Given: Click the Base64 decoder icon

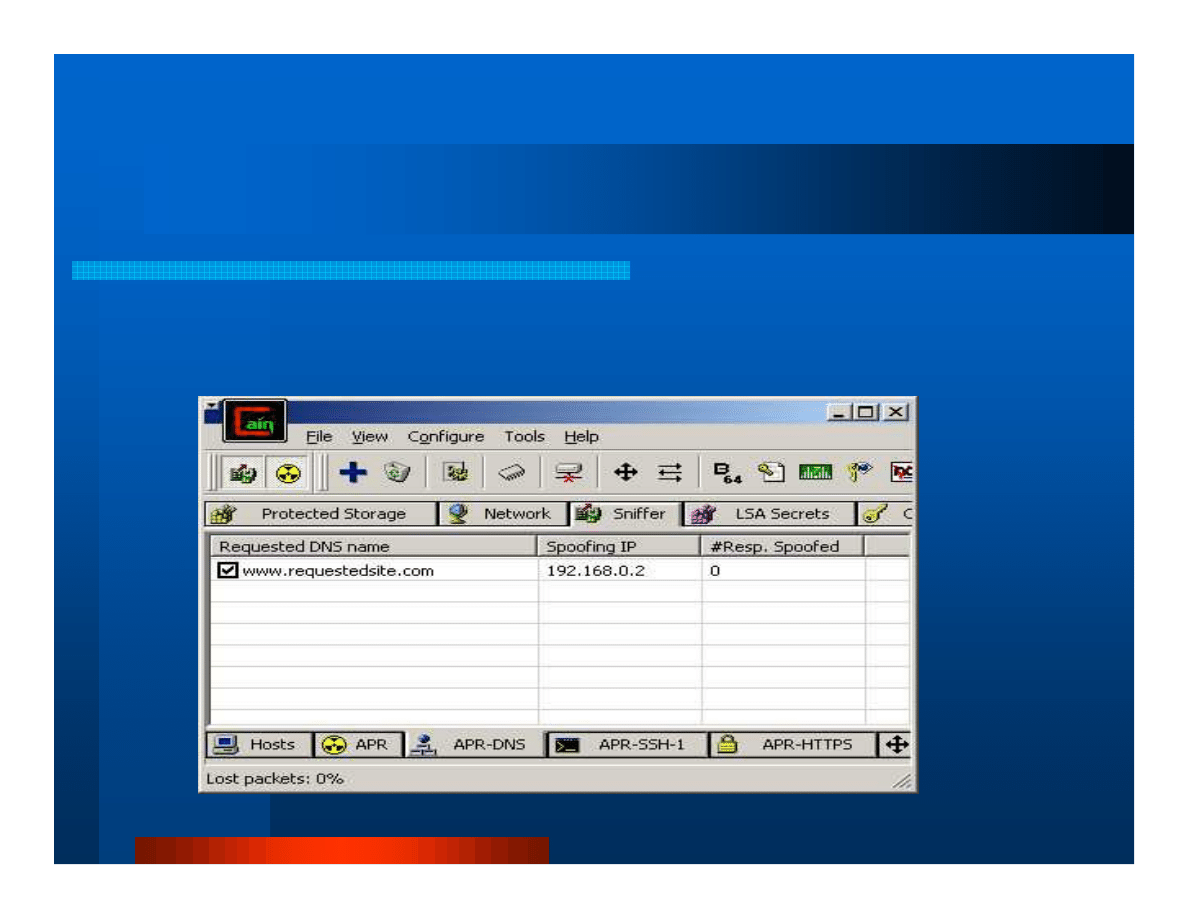Looking at the screenshot, I should 727,472.
